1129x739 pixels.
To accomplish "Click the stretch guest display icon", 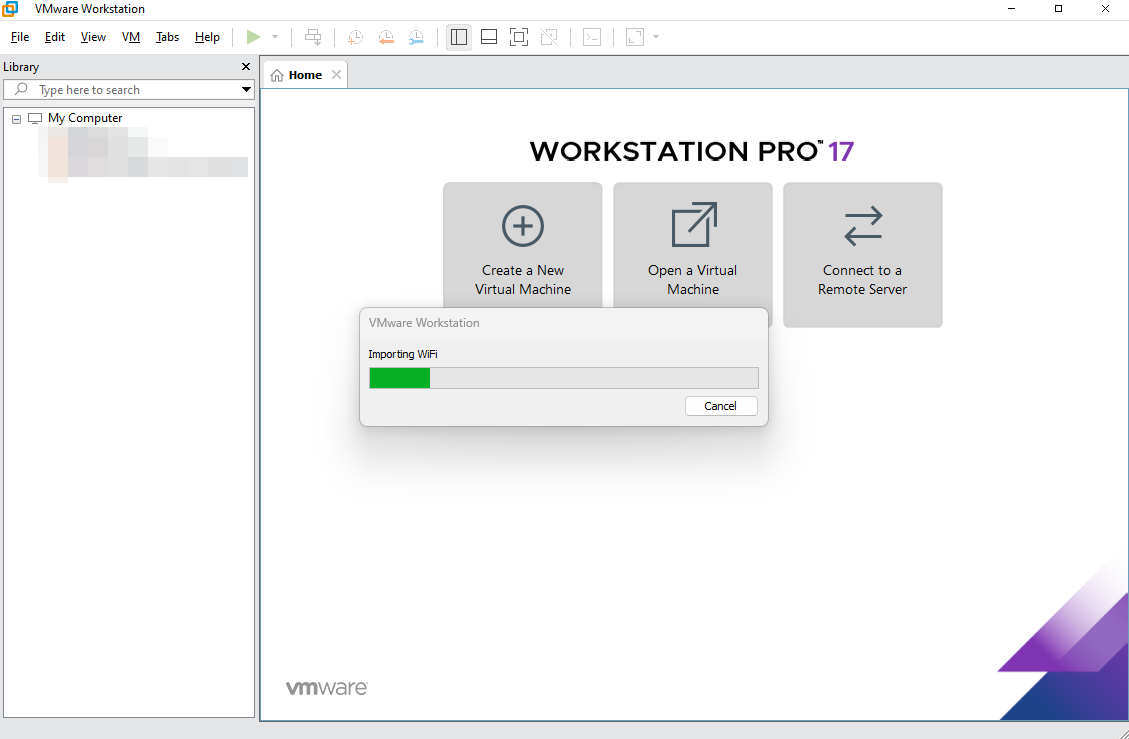I will (634, 37).
